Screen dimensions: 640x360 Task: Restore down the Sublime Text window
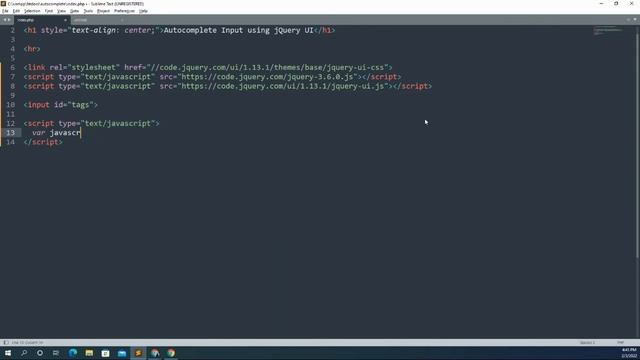616,4
